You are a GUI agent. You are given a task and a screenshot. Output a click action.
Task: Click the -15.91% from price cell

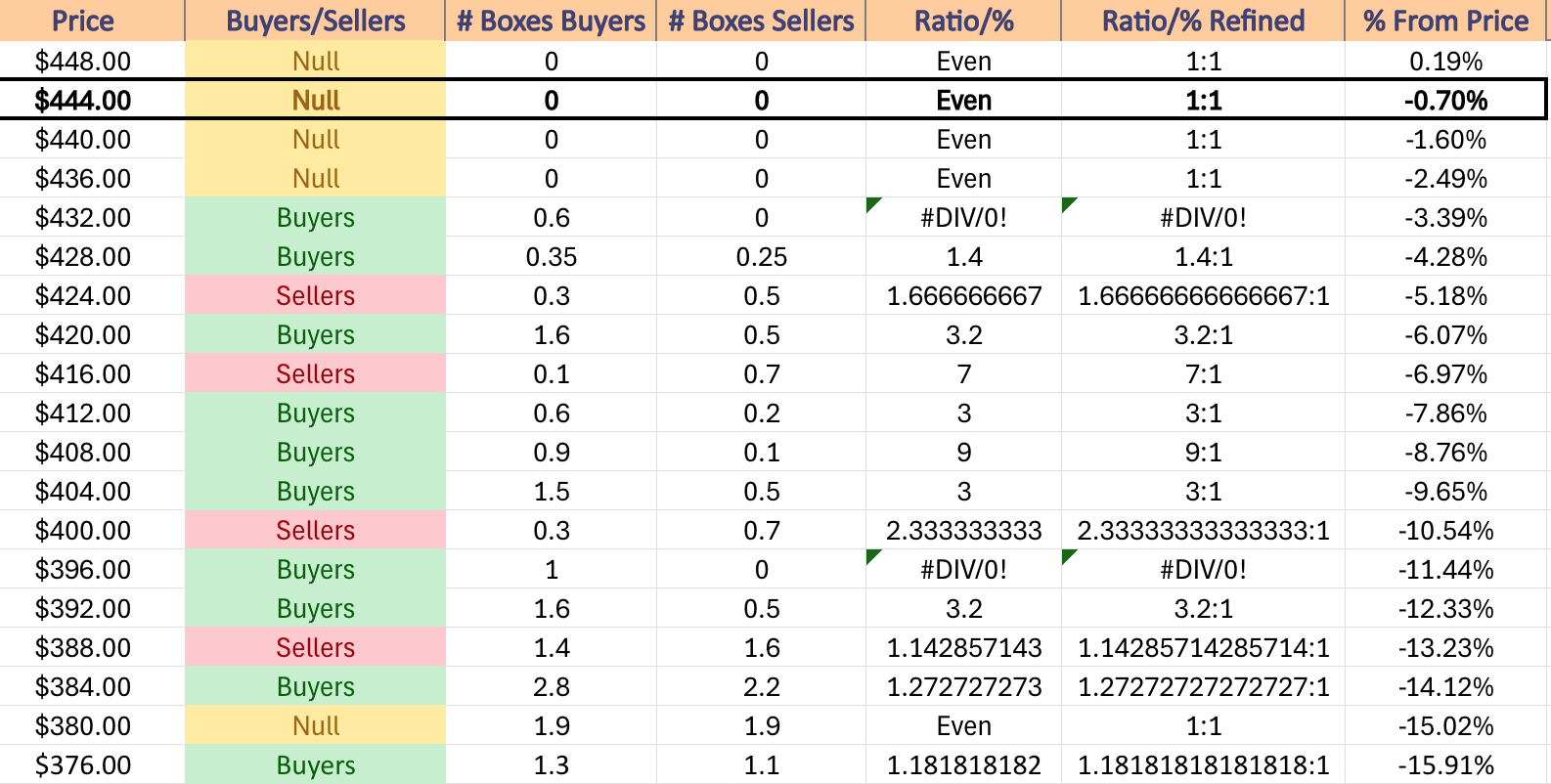[1445, 764]
